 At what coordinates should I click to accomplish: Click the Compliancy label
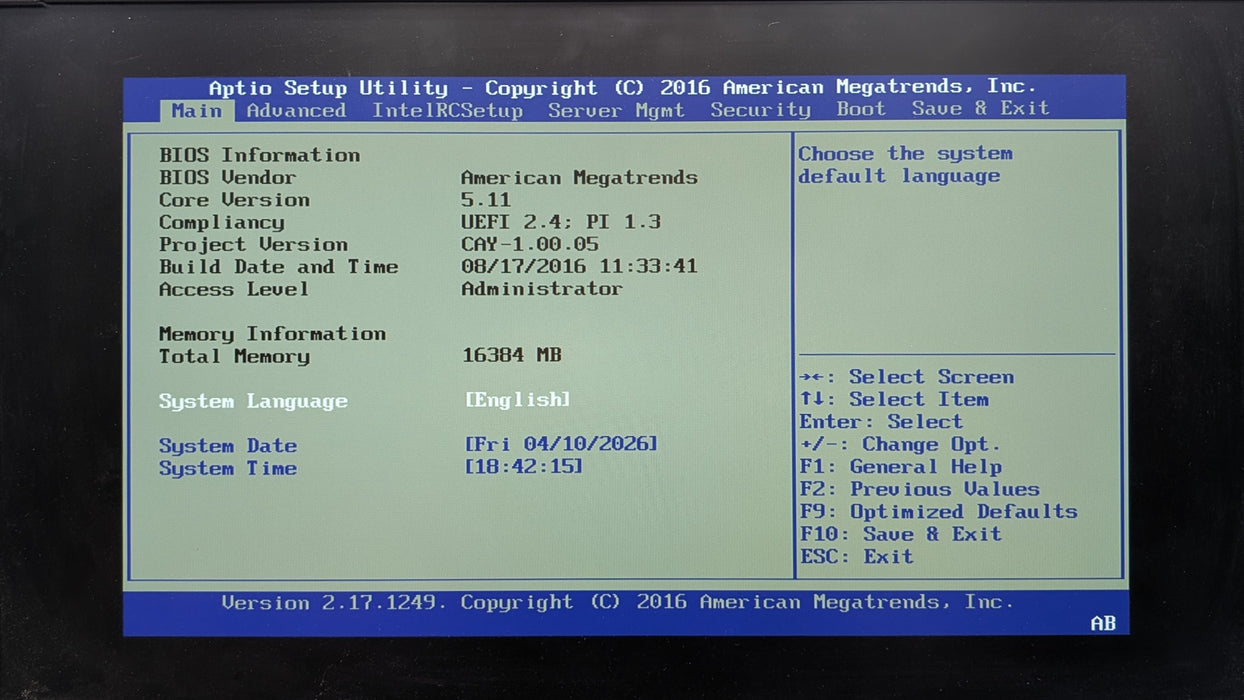click(x=222, y=222)
